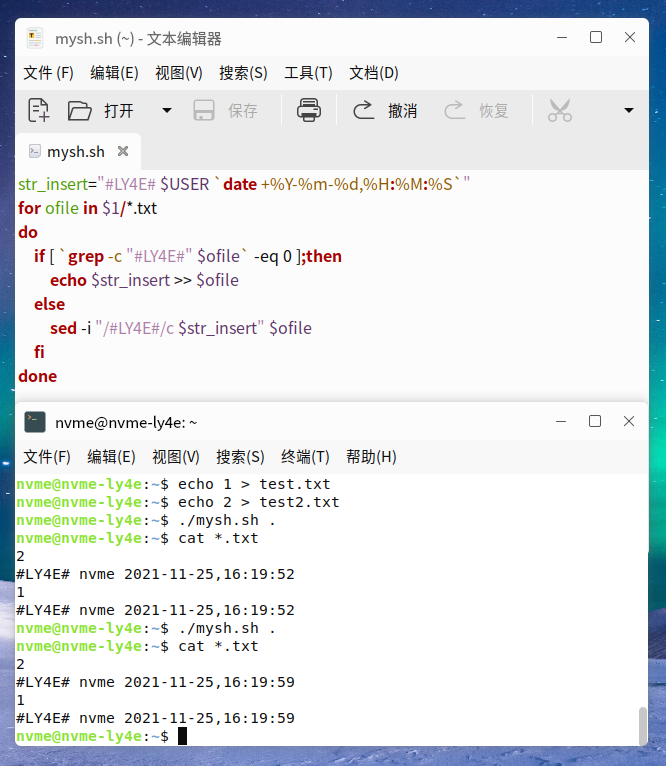The height and width of the screenshot is (766, 666).
Task: Open the 搜索(S) menu in text editor
Action: [243, 73]
